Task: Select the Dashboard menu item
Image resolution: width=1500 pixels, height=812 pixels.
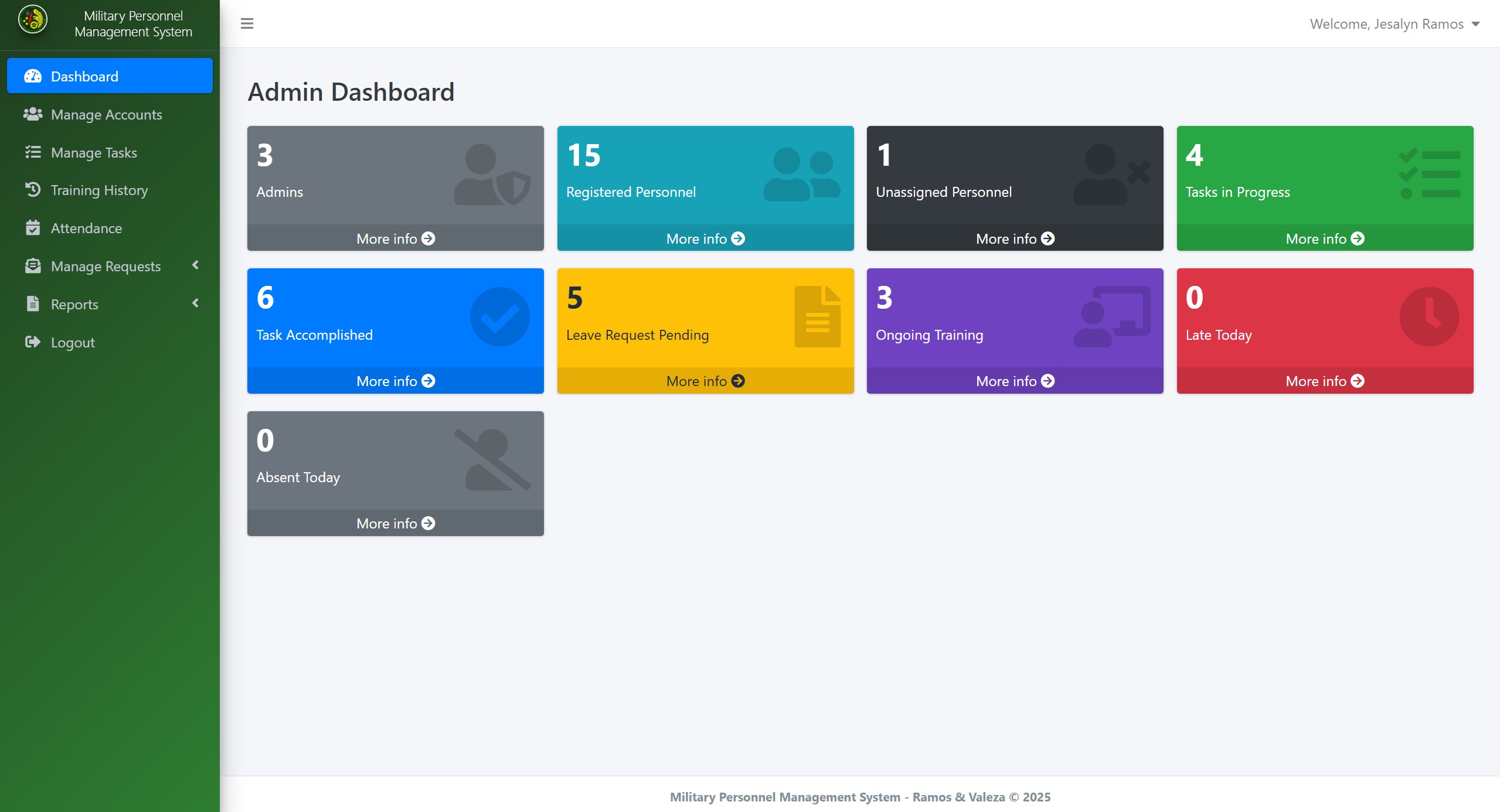Action: click(110, 76)
